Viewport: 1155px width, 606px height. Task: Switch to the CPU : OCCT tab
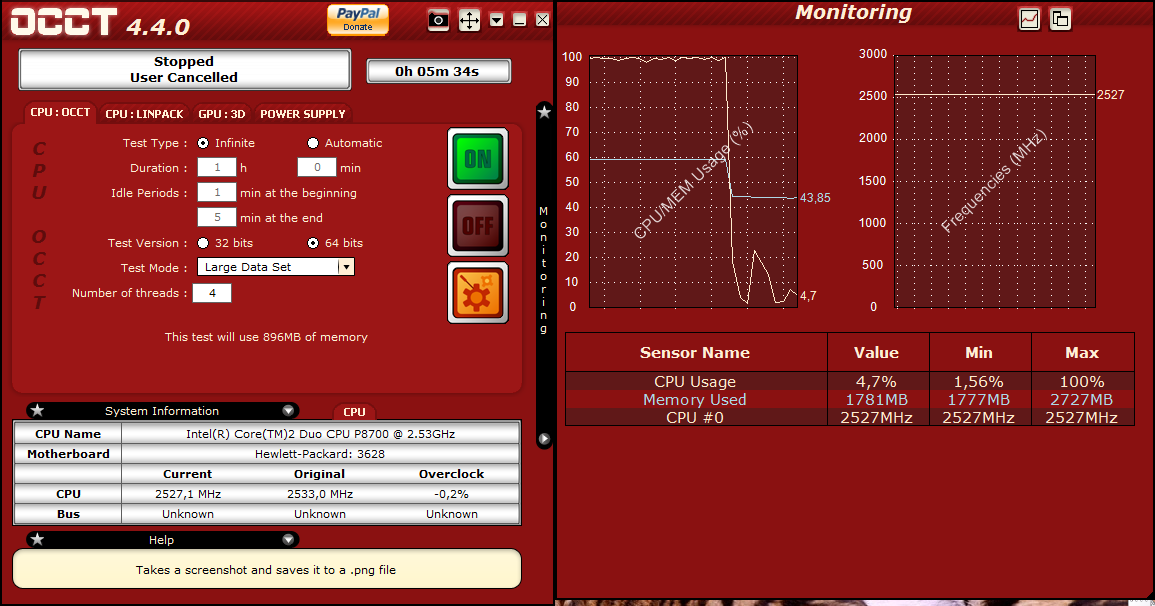[x=60, y=113]
